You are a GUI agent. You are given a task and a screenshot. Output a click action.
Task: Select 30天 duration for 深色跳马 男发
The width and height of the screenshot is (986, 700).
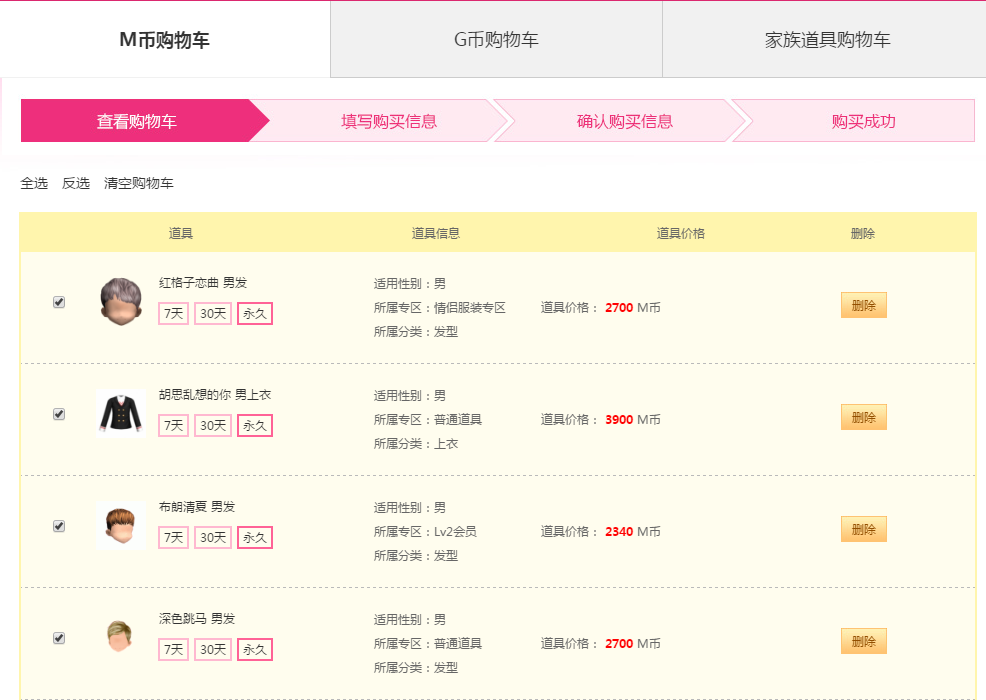pyautogui.click(x=213, y=649)
